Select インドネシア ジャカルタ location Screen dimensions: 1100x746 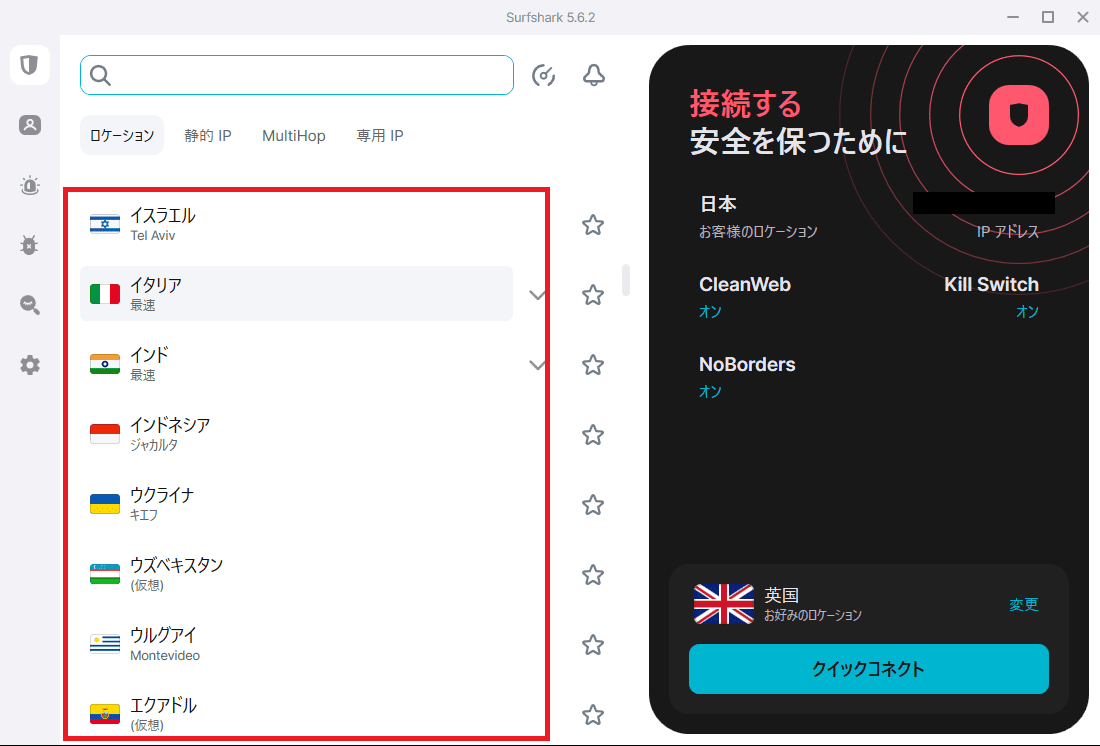click(x=296, y=434)
